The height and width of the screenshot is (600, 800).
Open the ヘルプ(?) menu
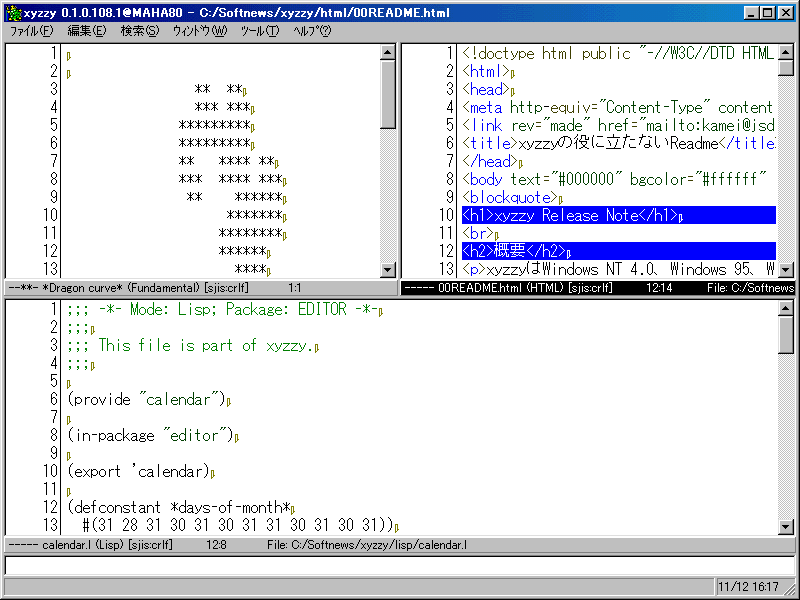pos(312,31)
